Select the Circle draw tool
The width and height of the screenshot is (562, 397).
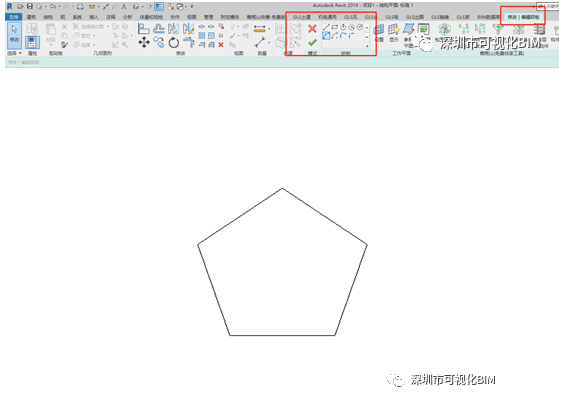pos(360,27)
